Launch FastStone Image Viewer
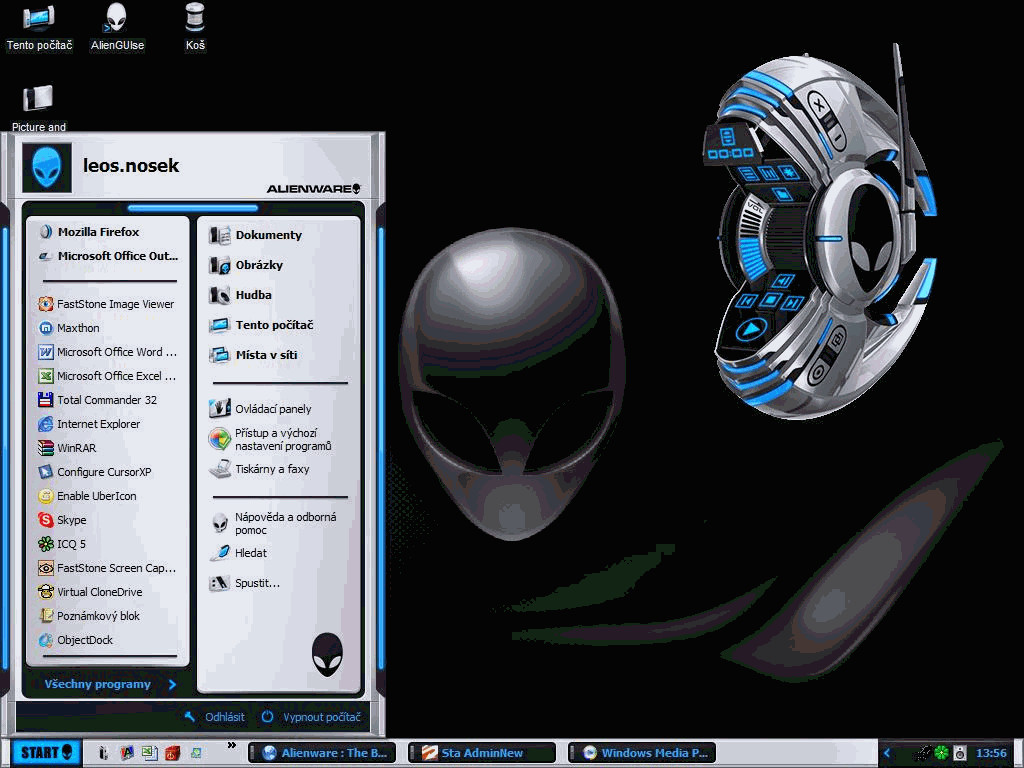The width and height of the screenshot is (1024, 768). pos(108,304)
